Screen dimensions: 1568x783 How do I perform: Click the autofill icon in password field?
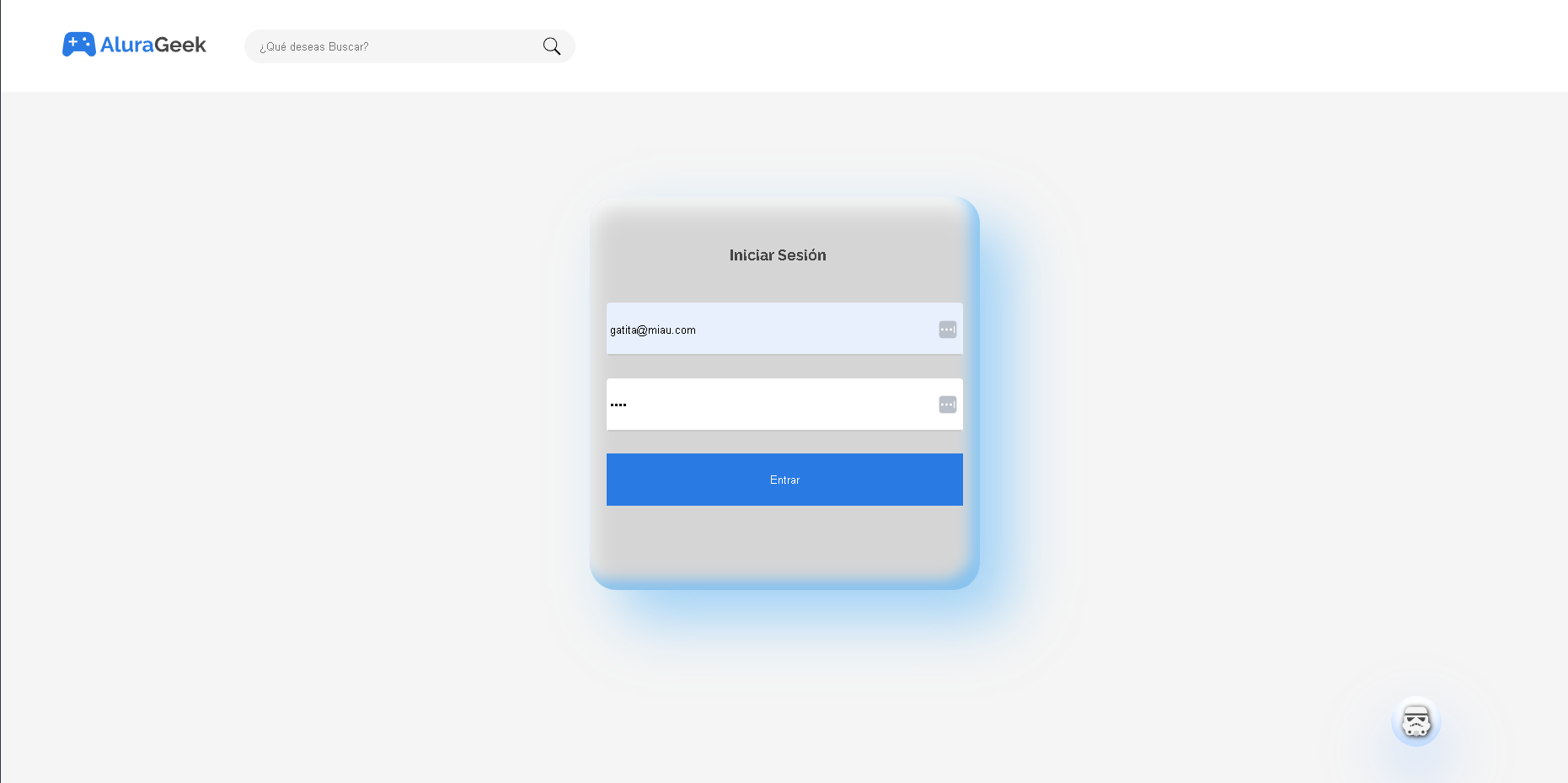tap(948, 405)
